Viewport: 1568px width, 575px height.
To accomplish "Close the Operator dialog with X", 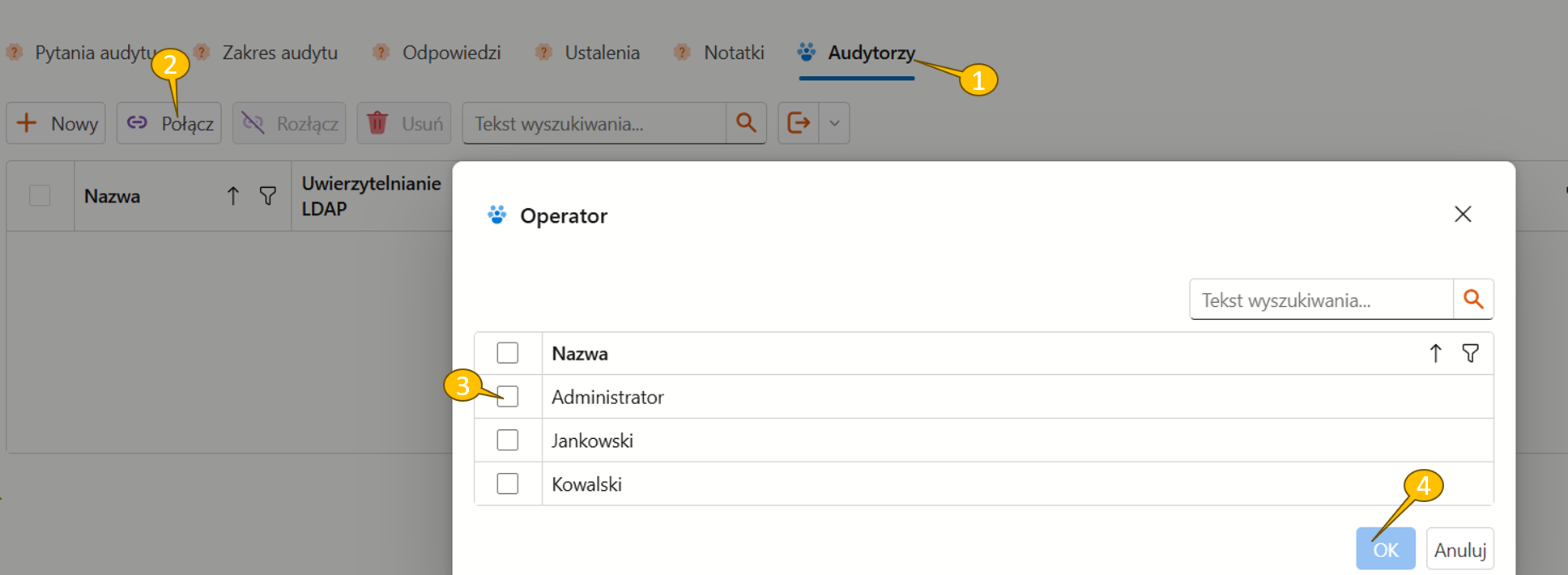I will (x=1463, y=214).
